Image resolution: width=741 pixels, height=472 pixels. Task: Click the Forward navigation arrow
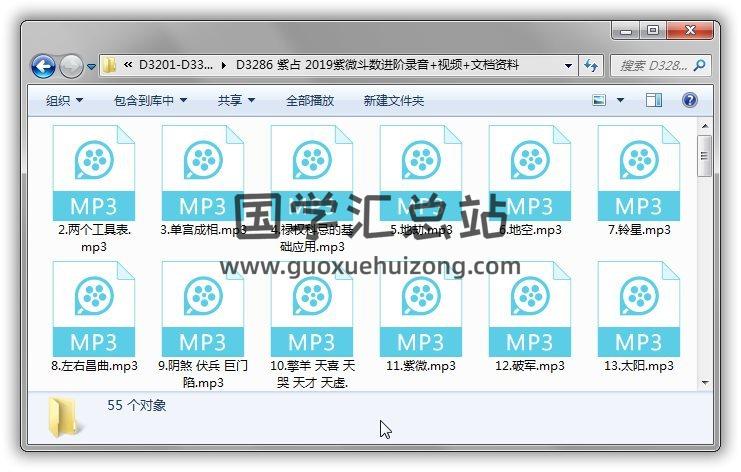(71, 66)
